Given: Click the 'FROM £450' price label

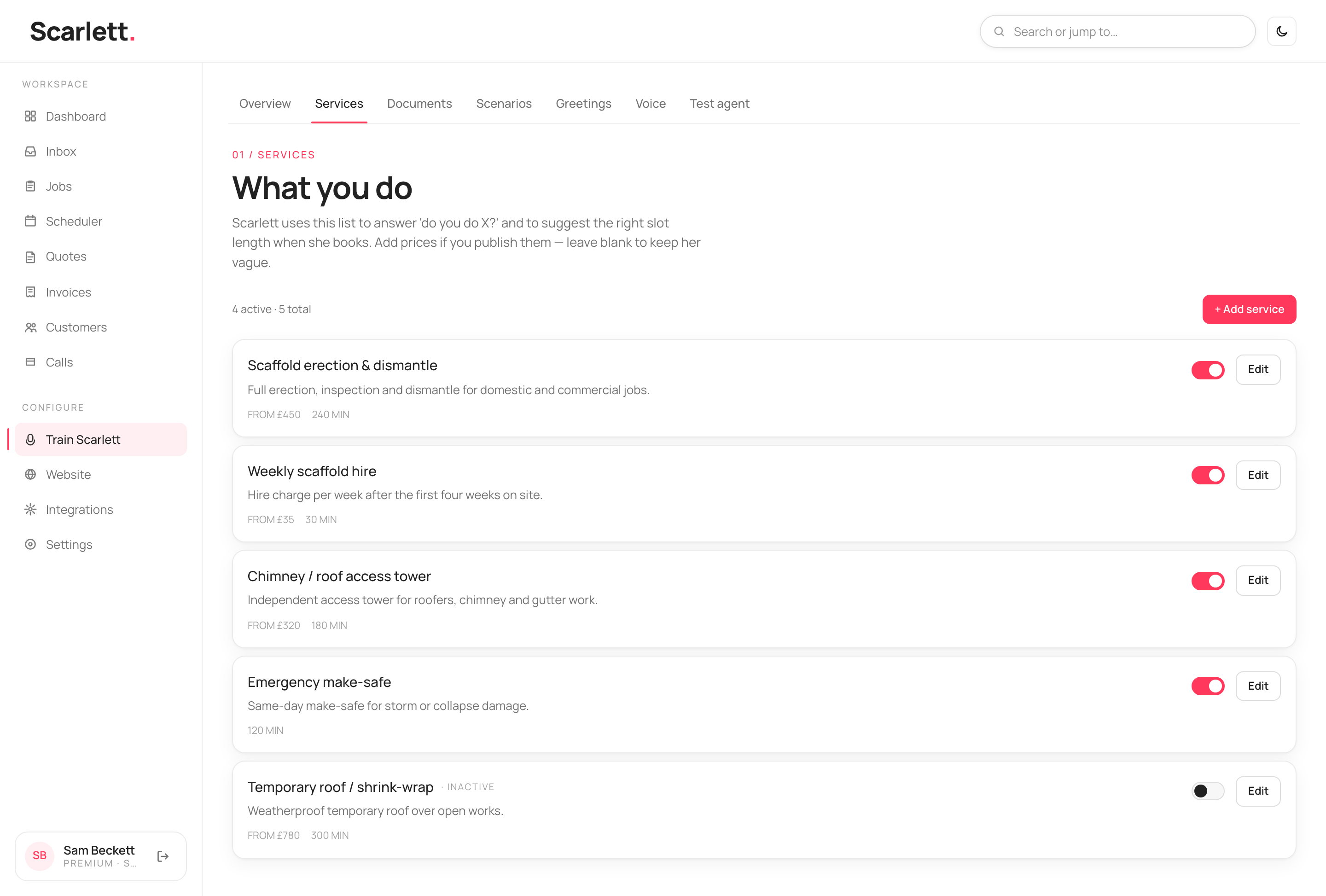Looking at the screenshot, I should [x=274, y=415].
